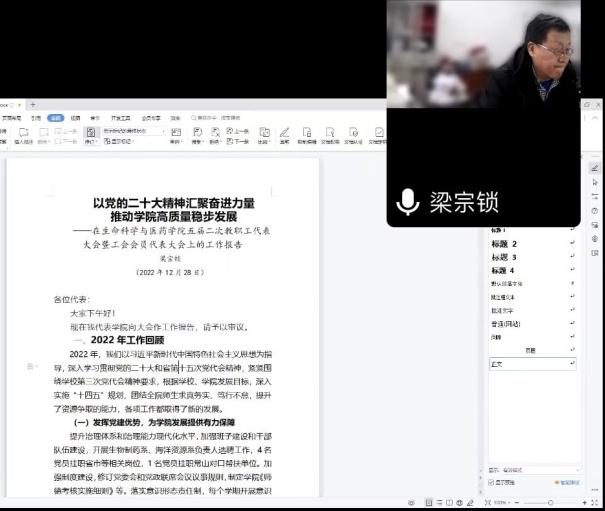Select the 画笔 pen tool icon
The width and height of the screenshot is (605, 511).
[285, 136]
